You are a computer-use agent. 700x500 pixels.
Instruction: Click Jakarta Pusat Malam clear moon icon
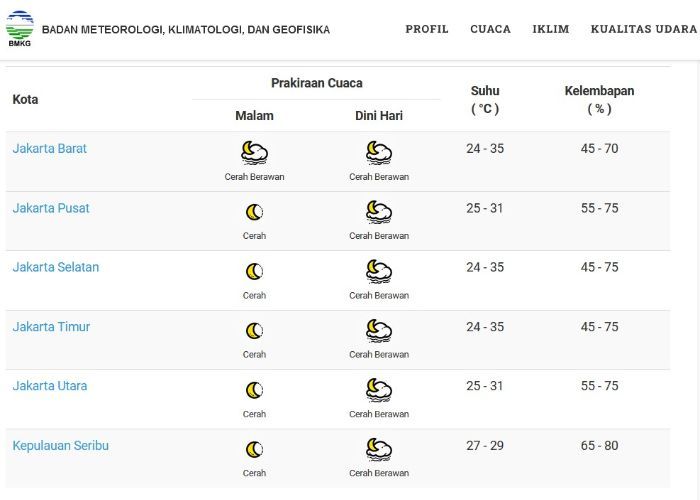point(254,212)
